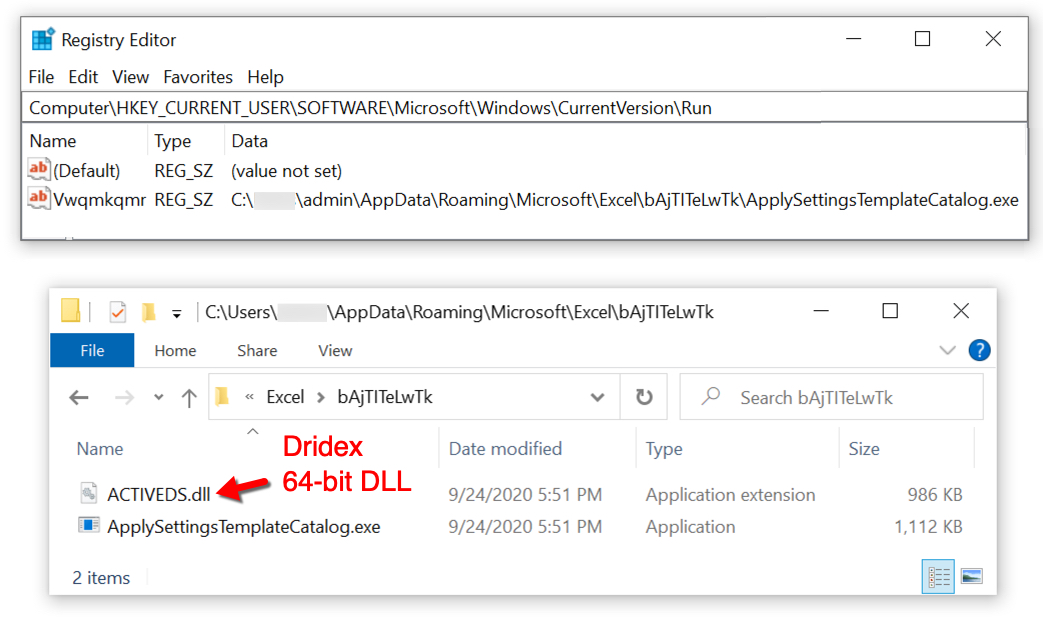The image size is (1043, 620).
Task: Click the 'Application extension' type cell
Action: click(x=730, y=494)
